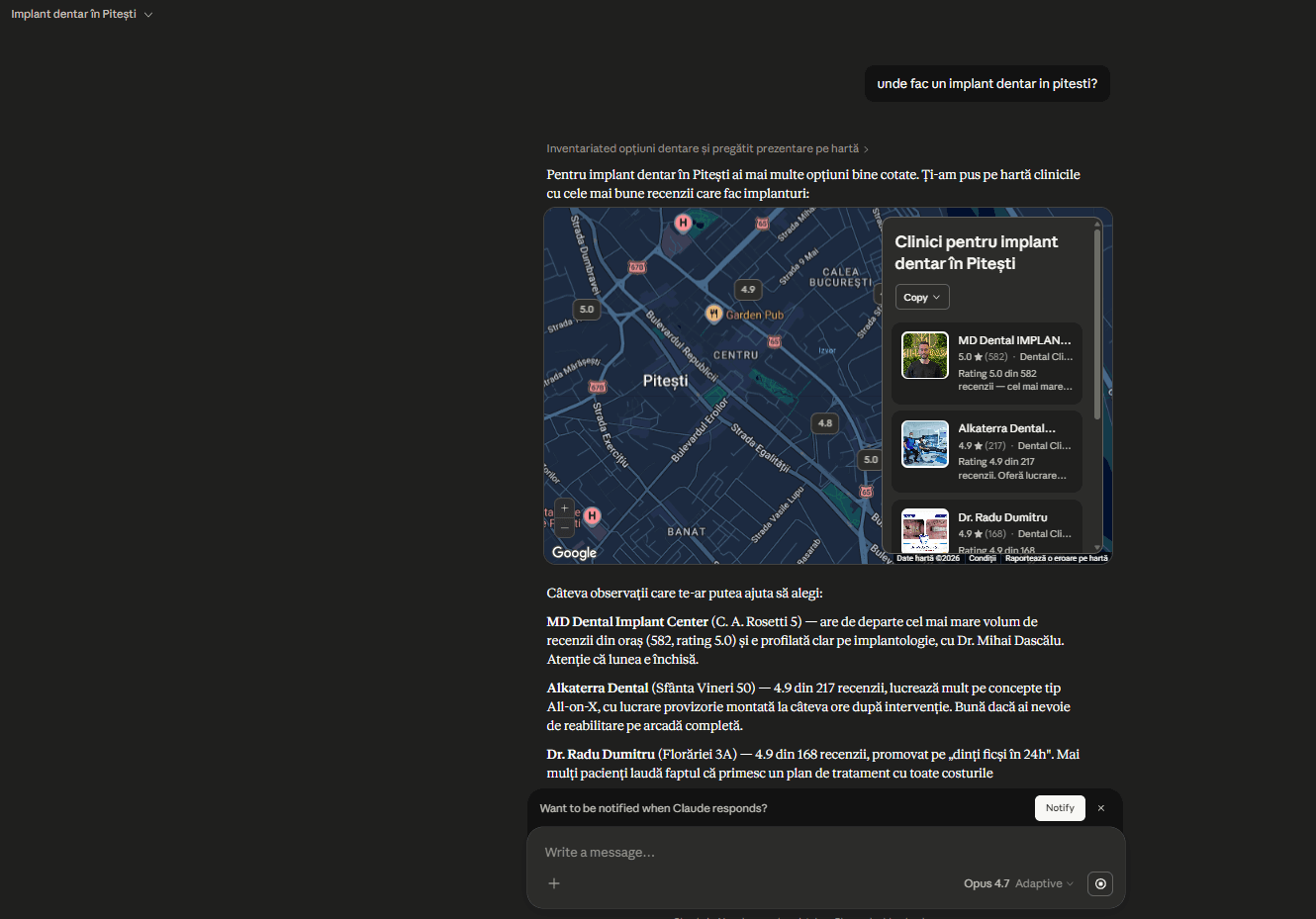1316x919 pixels.
Task: Click the bold MD Dental Implant Center text
Action: click(627, 622)
